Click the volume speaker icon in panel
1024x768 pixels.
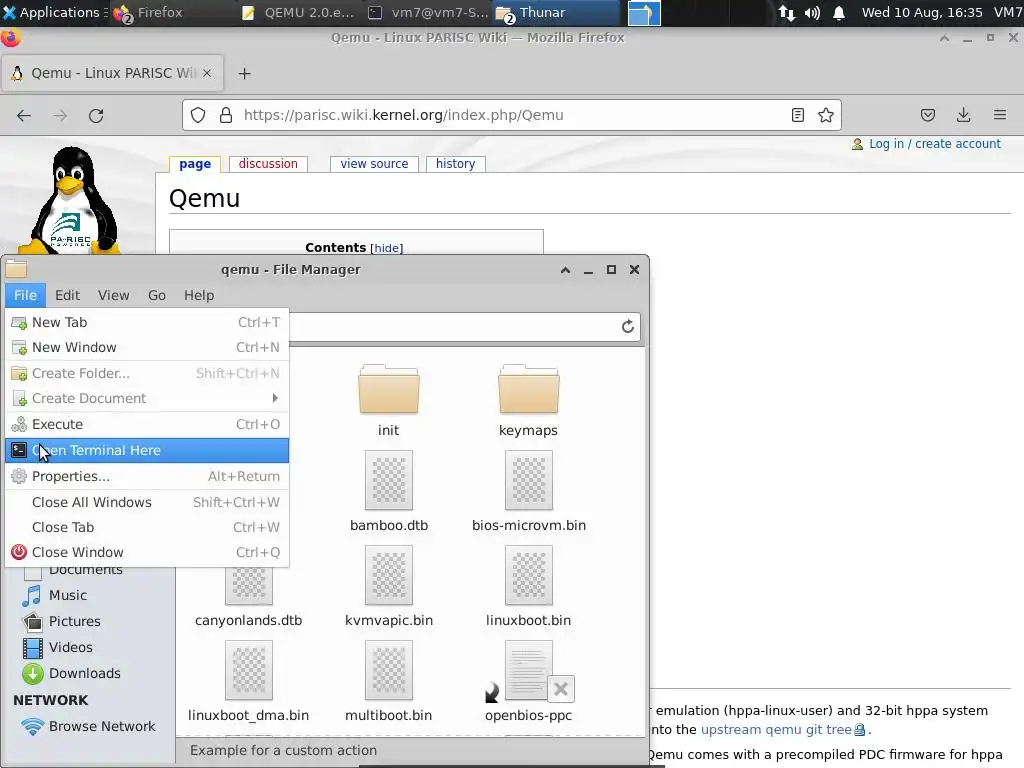click(812, 13)
